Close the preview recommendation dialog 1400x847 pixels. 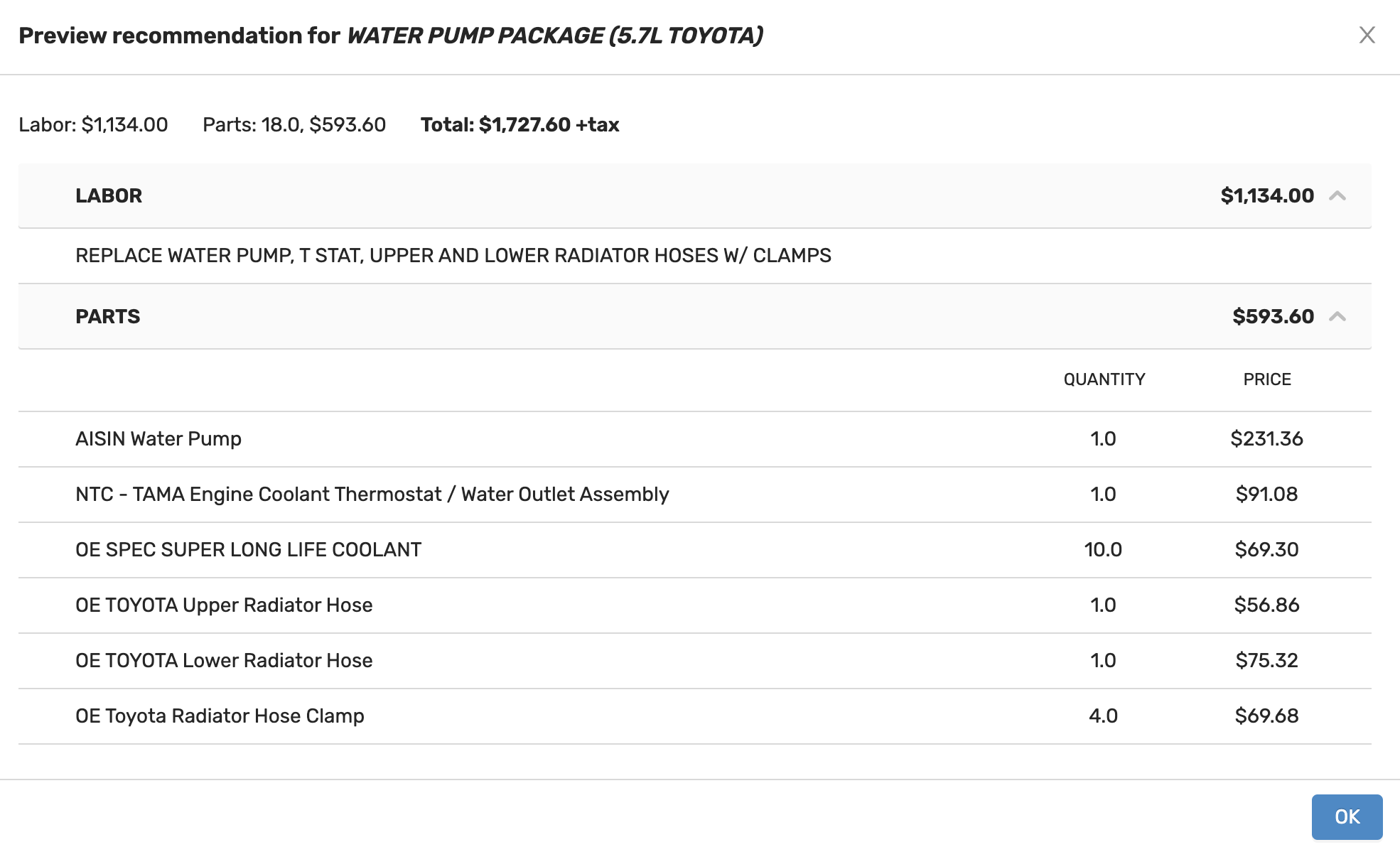click(1367, 35)
